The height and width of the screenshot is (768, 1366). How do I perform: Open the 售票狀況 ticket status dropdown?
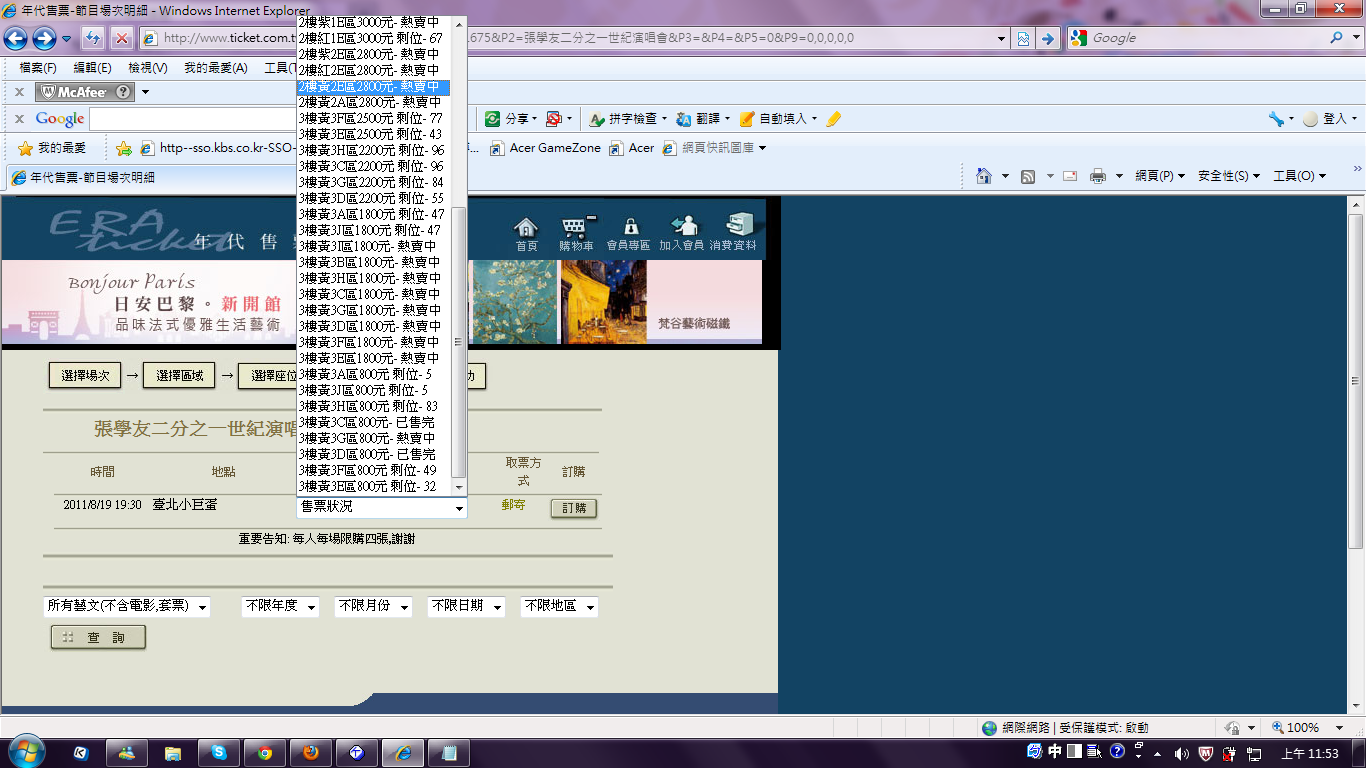pyautogui.click(x=382, y=508)
